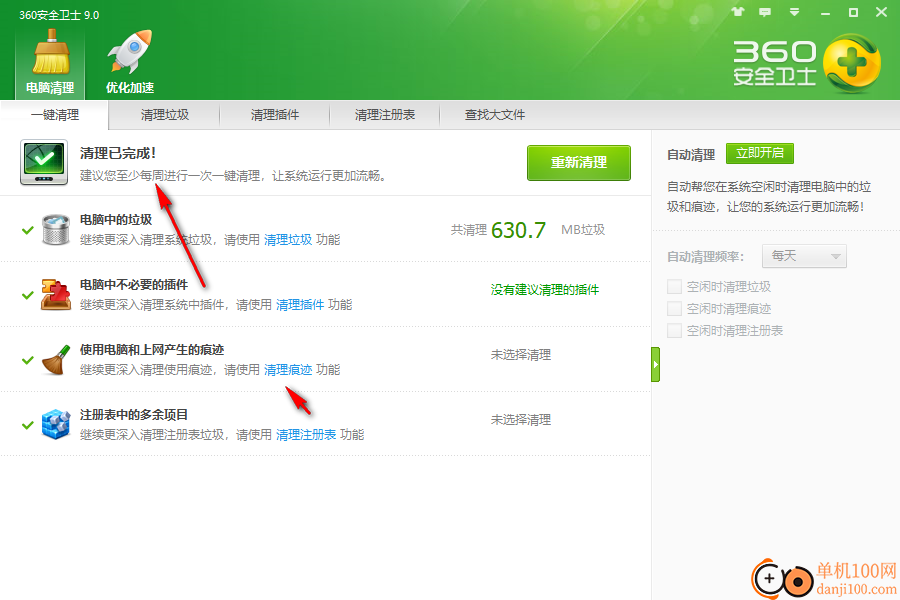Click the green checkmark beside 电脑中不必要的插件
The width and height of the screenshot is (900, 600).
28,295
